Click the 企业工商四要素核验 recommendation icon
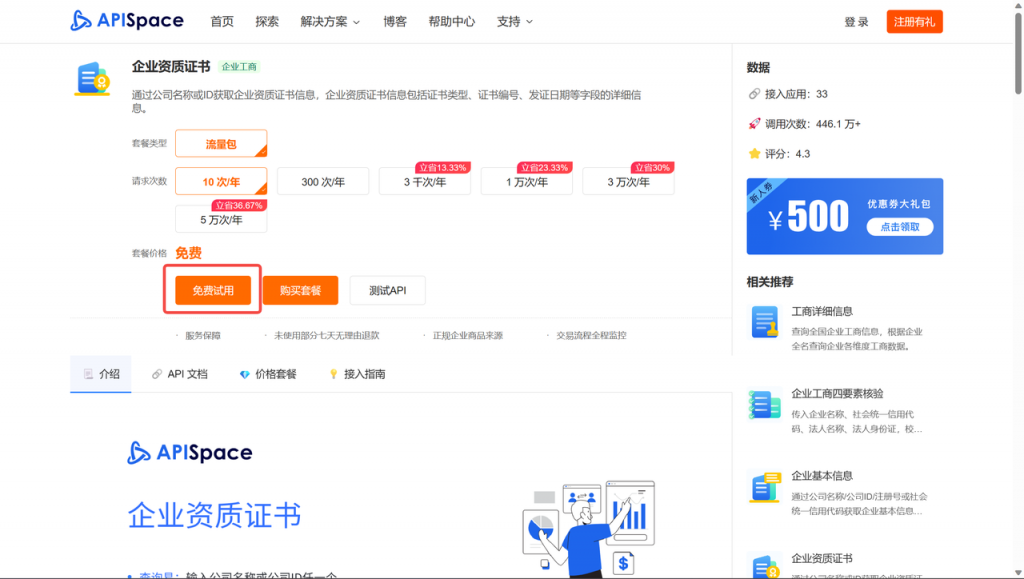Viewport: 1024px width, 579px height. click(765, 404)
